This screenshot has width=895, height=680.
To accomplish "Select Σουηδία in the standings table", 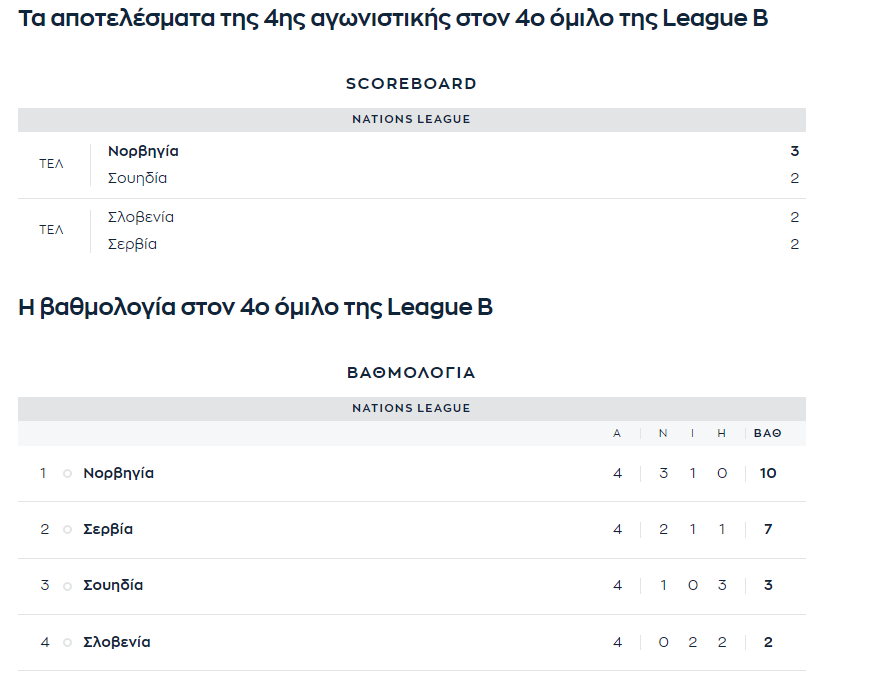I will [113, 585].
